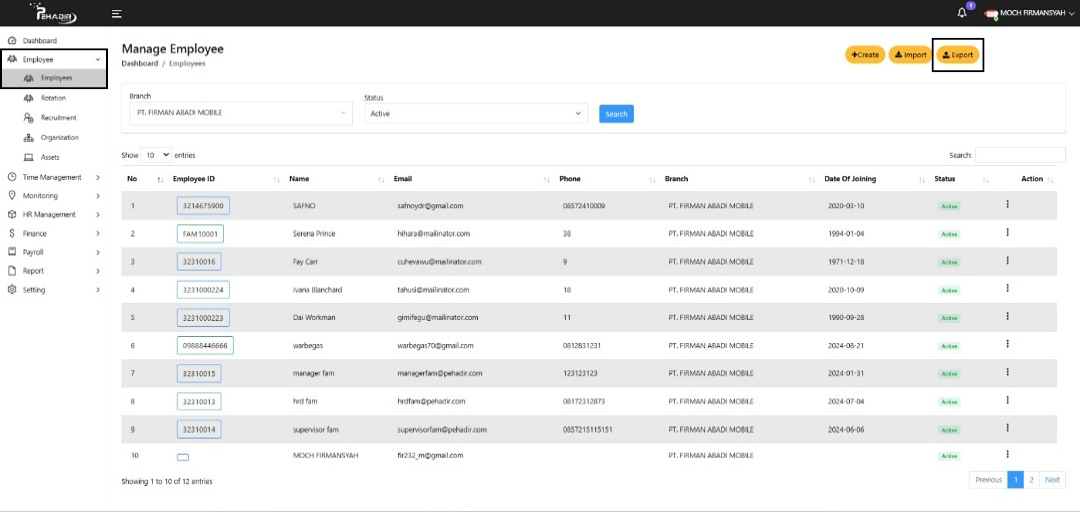Open the Status dropdown filter
This screenshot has height=512, width=1080.
475,114
